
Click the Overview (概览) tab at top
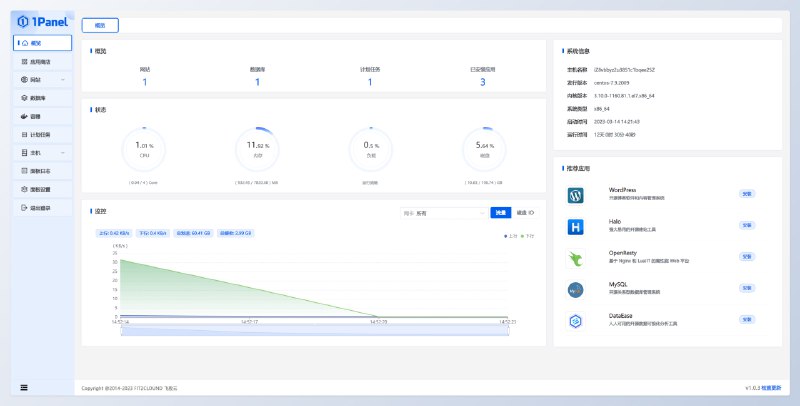tap(99, 25)
